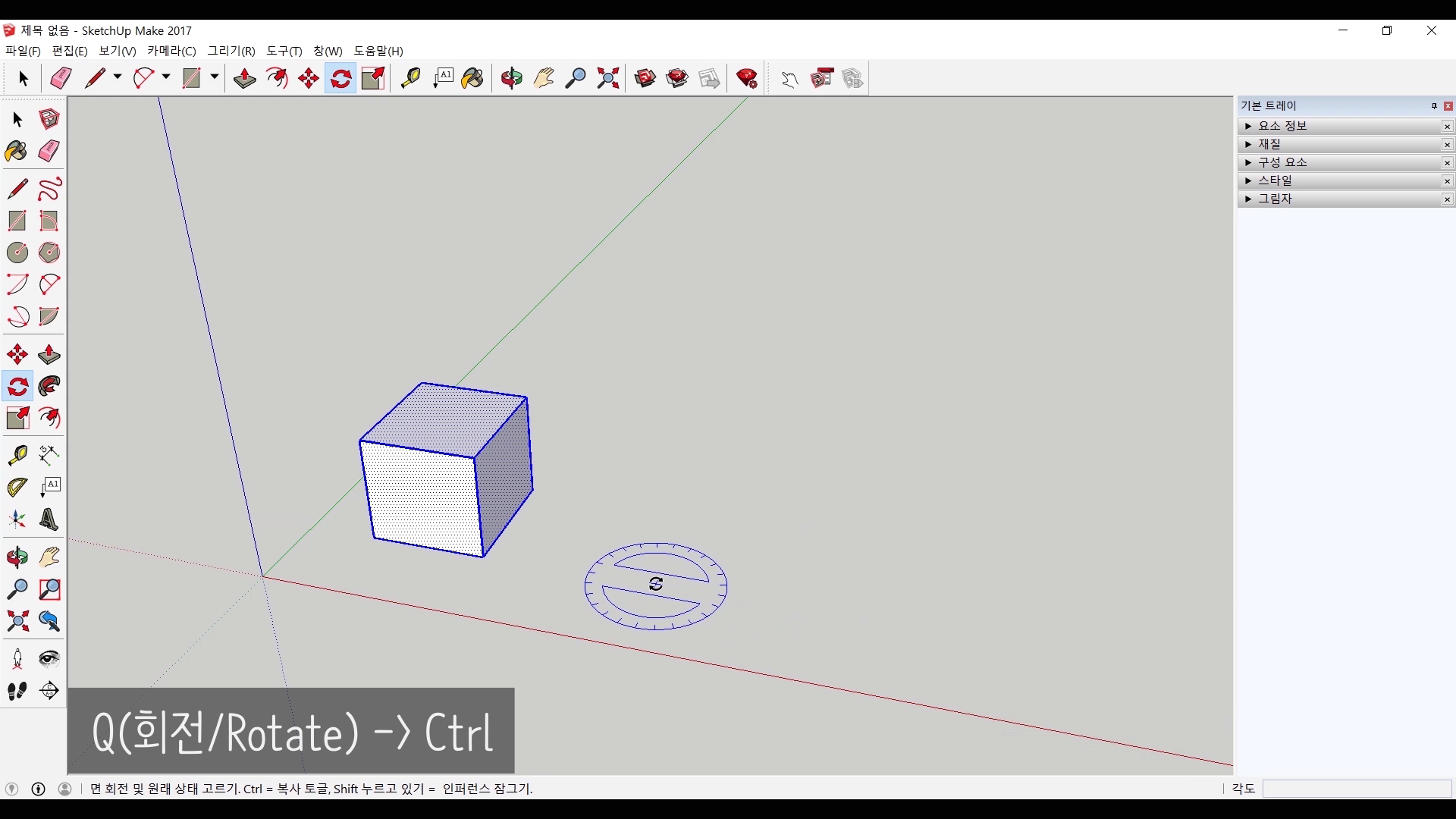The height and width of the screenshot is (819, 1456).
Task: Open the 그리기(R) menu
Action: [x=231, y=51]
